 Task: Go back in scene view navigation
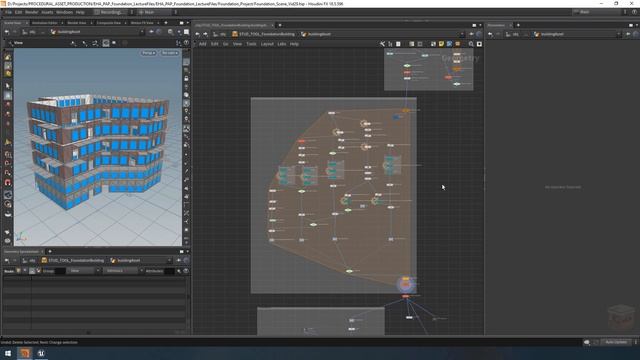(x=7, y=32)
